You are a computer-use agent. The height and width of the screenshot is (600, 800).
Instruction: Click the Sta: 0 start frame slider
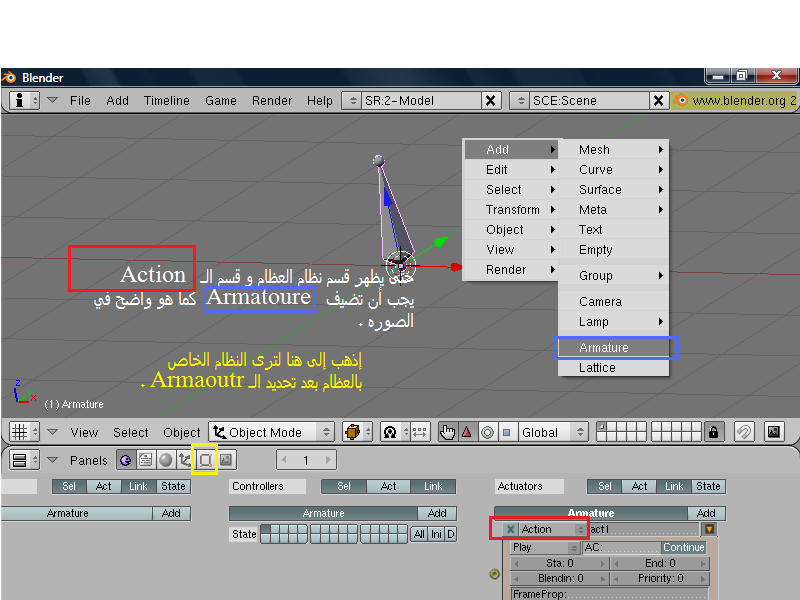560,563
